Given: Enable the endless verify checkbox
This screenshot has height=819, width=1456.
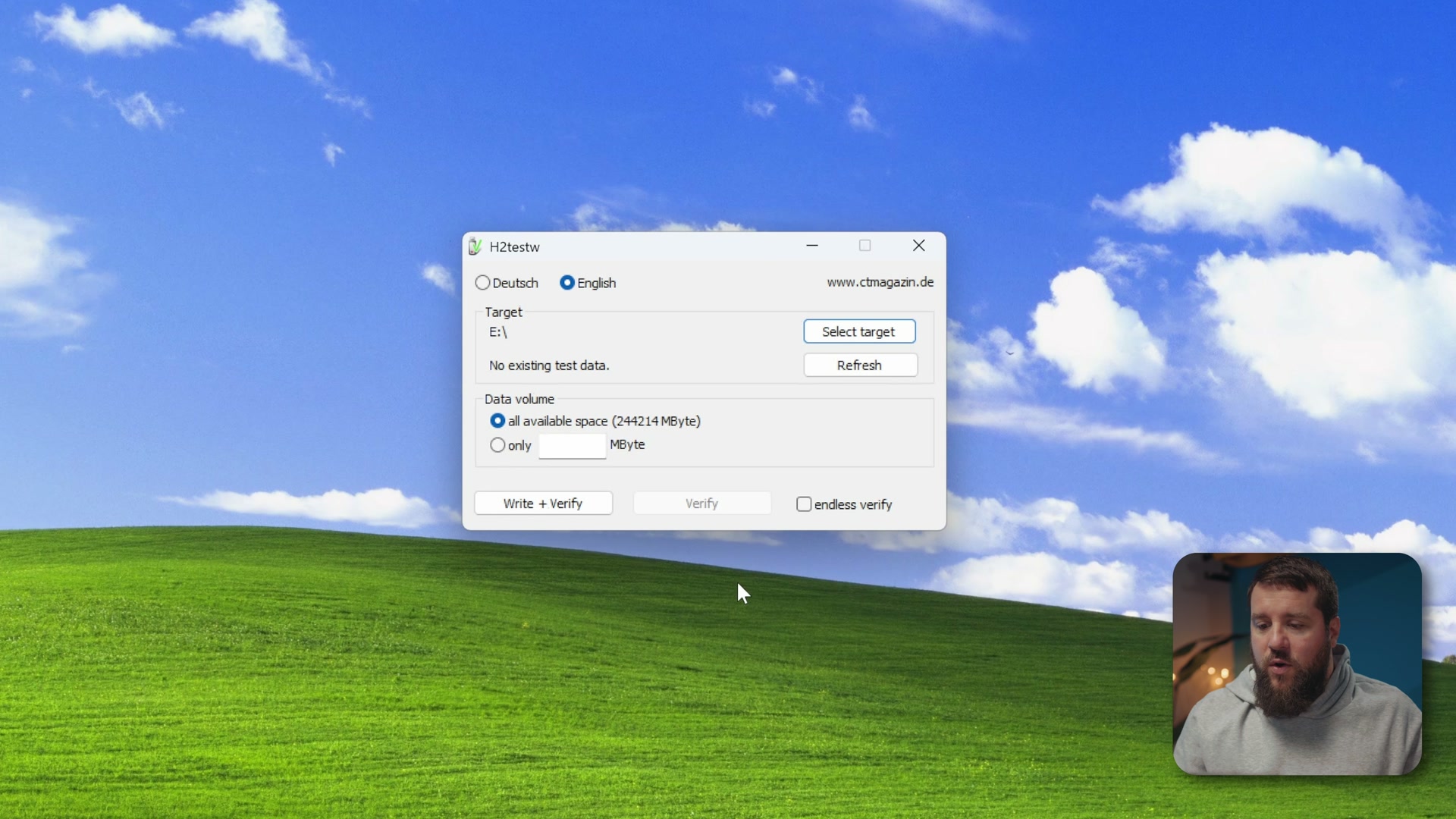Looking at the screenshot, I should tap(804, 504).
